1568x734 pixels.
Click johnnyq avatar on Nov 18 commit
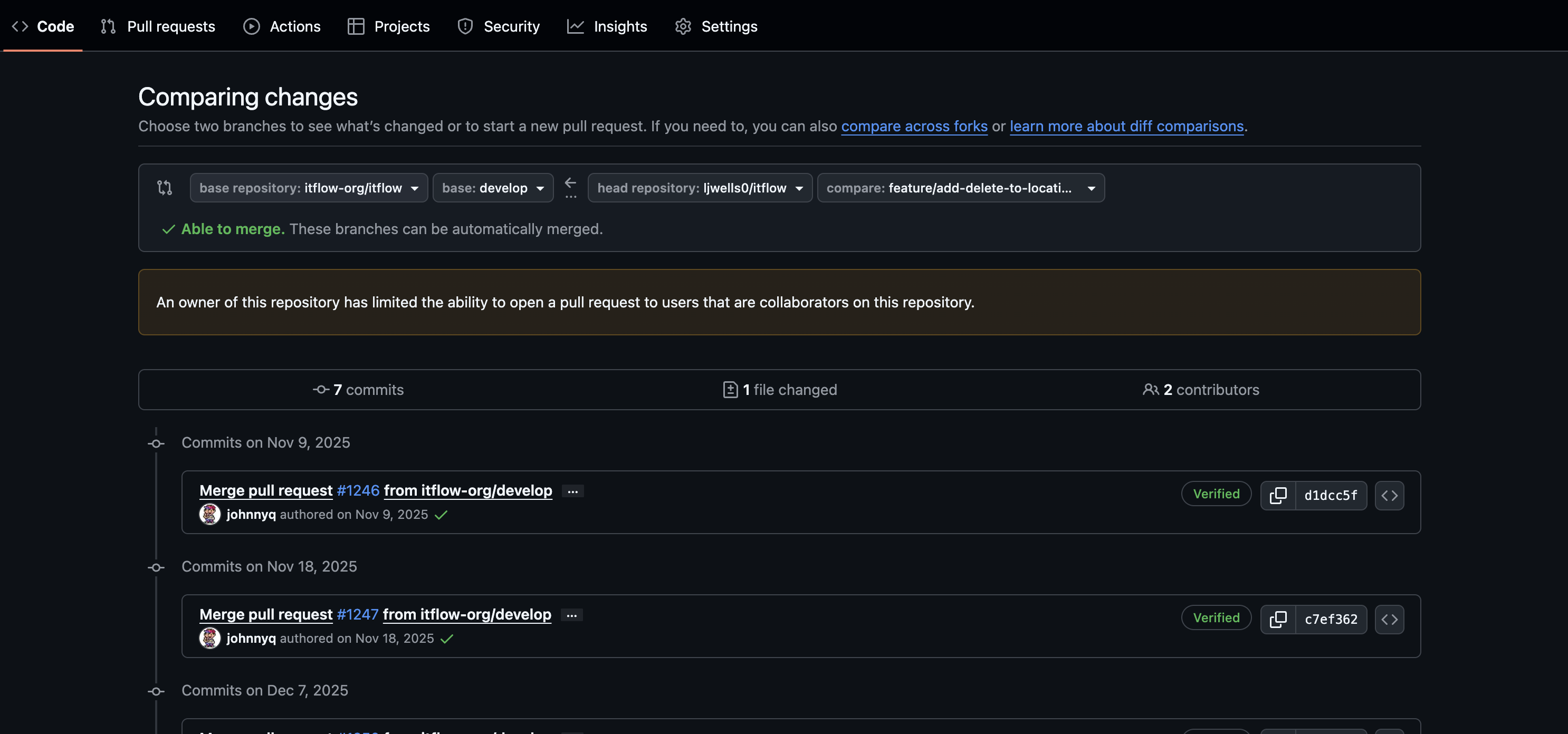pos(210,639)
